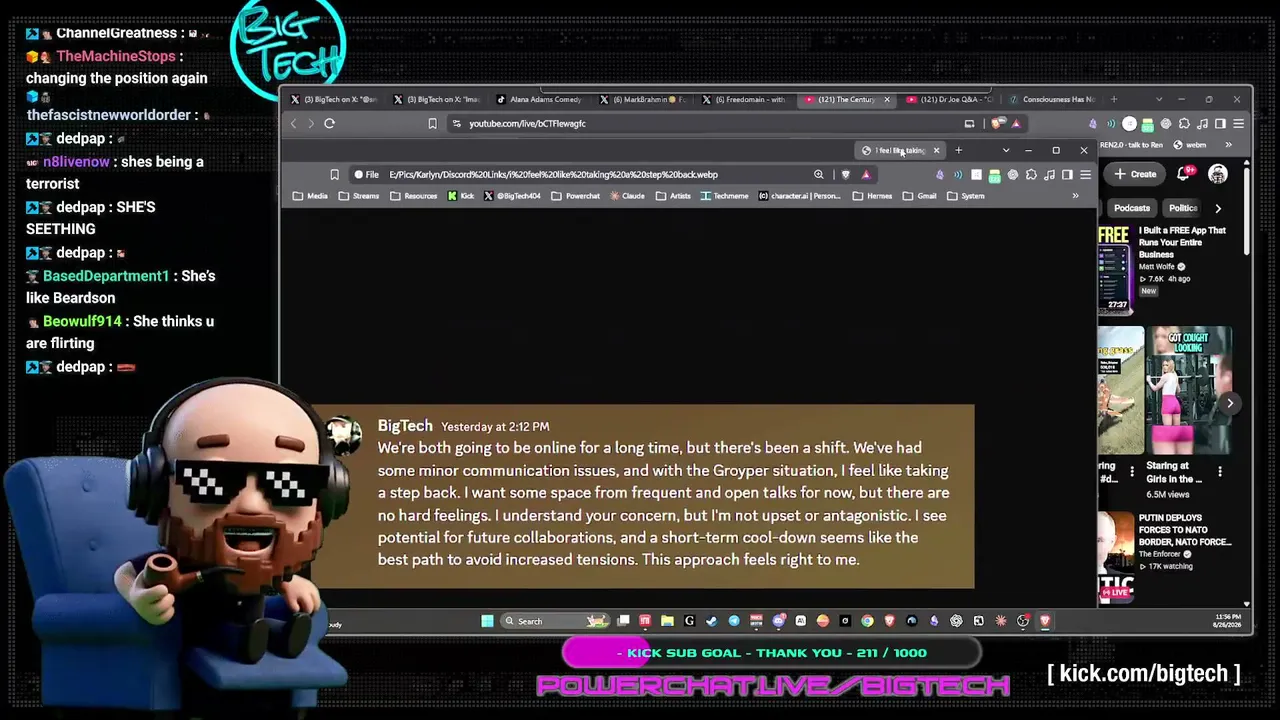Open File Explorer from the taskbar
1280x720 pixels.
tap(667, 621)
